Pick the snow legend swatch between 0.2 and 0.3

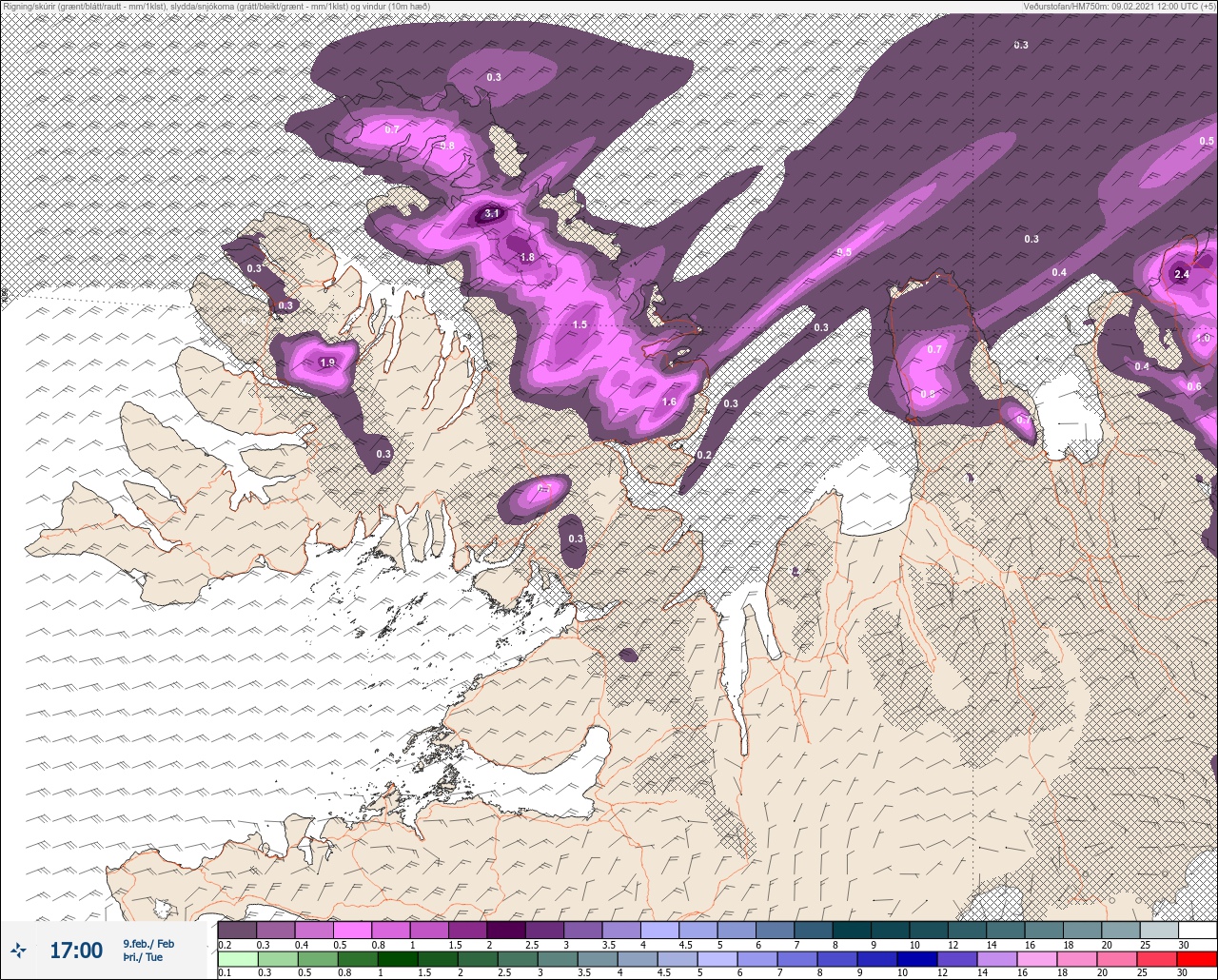[x=237, y=930]
